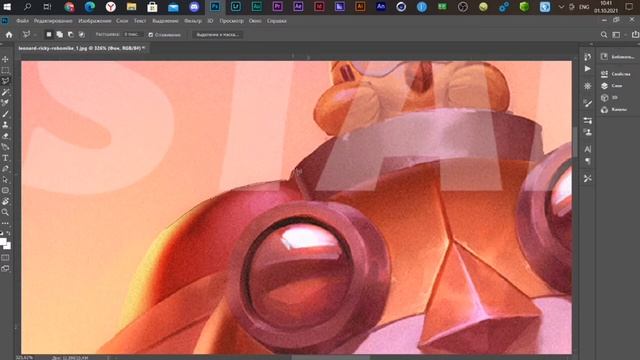Change the screen mode icon

pos(5,269)
